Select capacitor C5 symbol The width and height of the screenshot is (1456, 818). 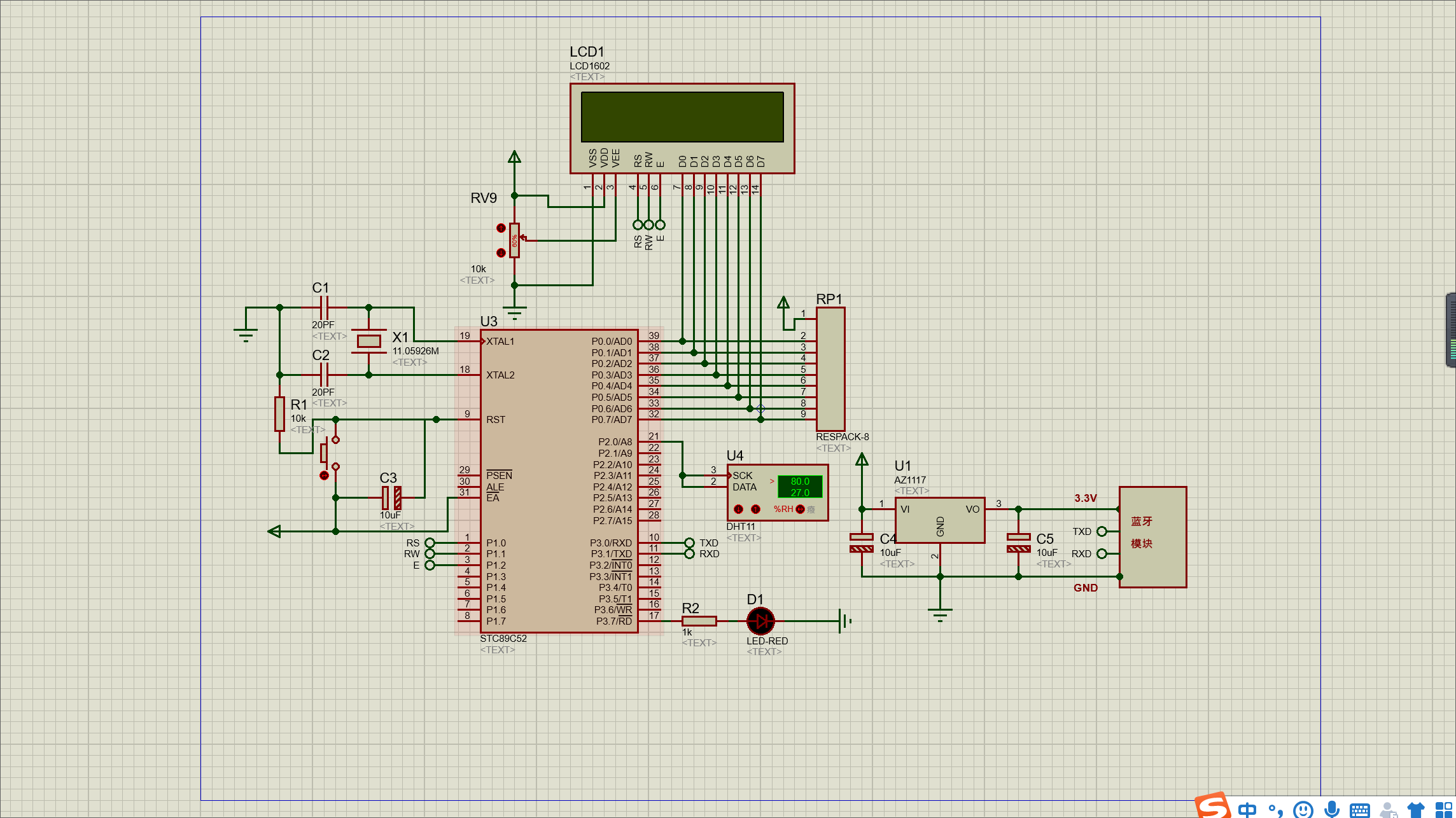pyautogui.click(x=1018, y=543)
